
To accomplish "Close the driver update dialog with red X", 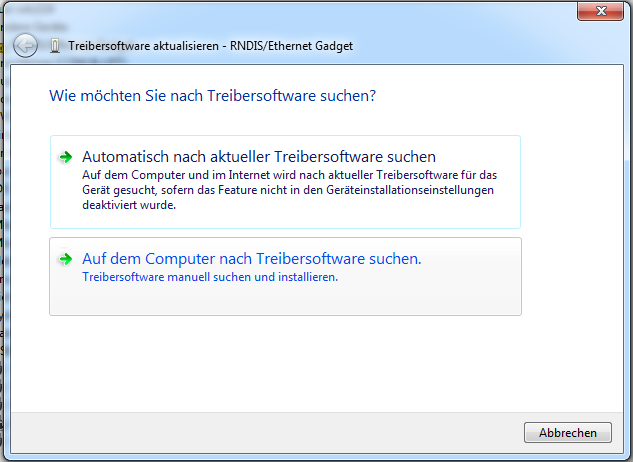I will (x=602, y=11).
